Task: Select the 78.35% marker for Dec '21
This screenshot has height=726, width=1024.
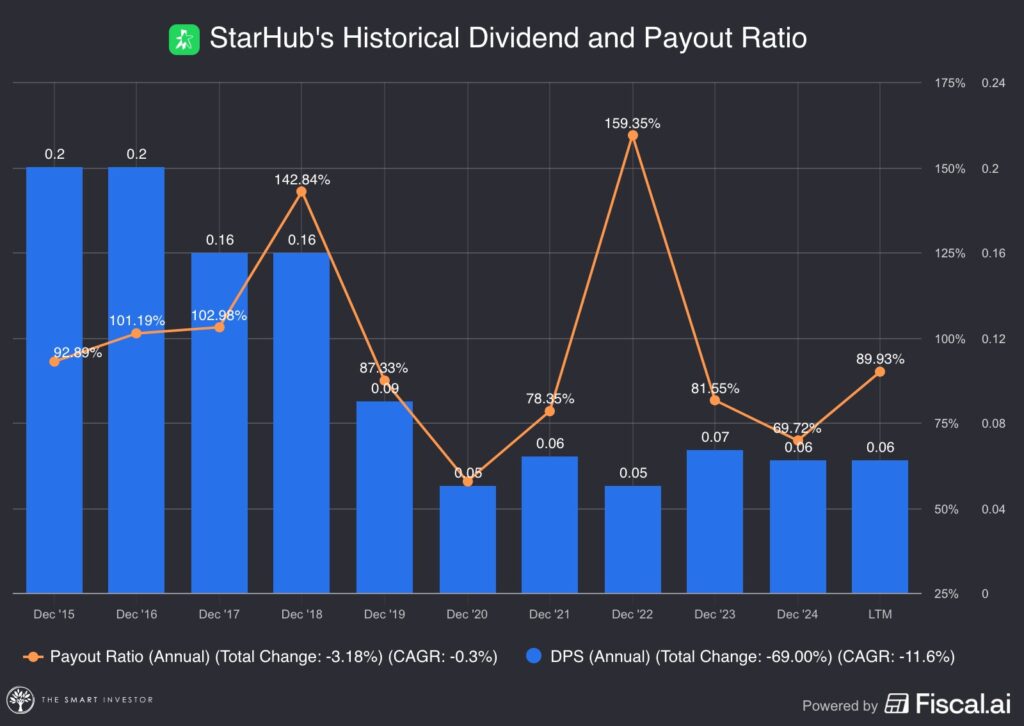Action: [549, 411]
